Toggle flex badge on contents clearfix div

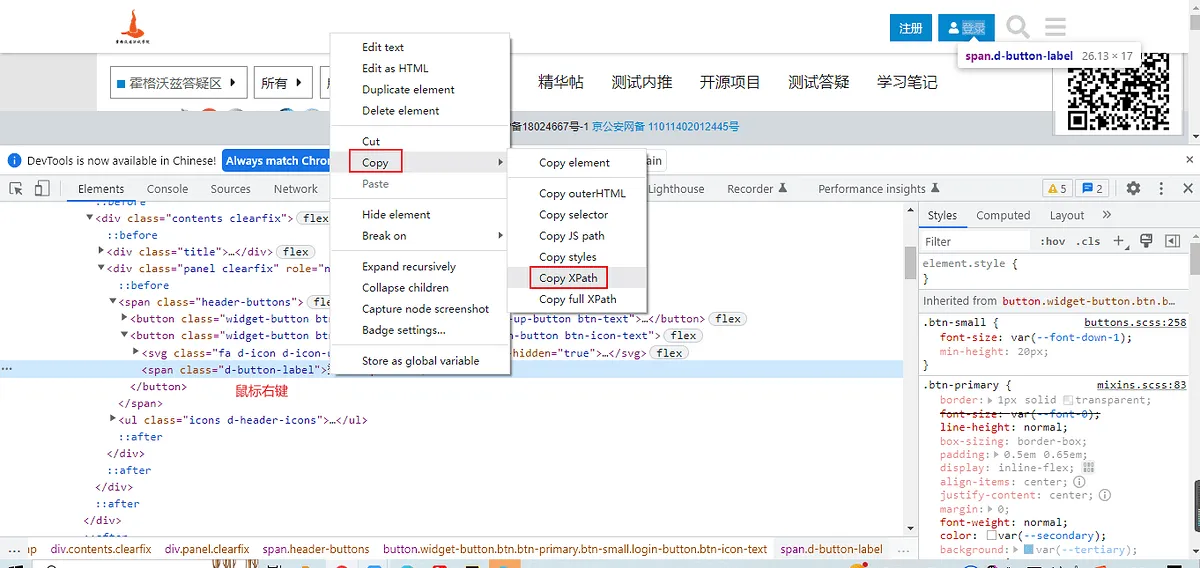(x=315, y=218)
